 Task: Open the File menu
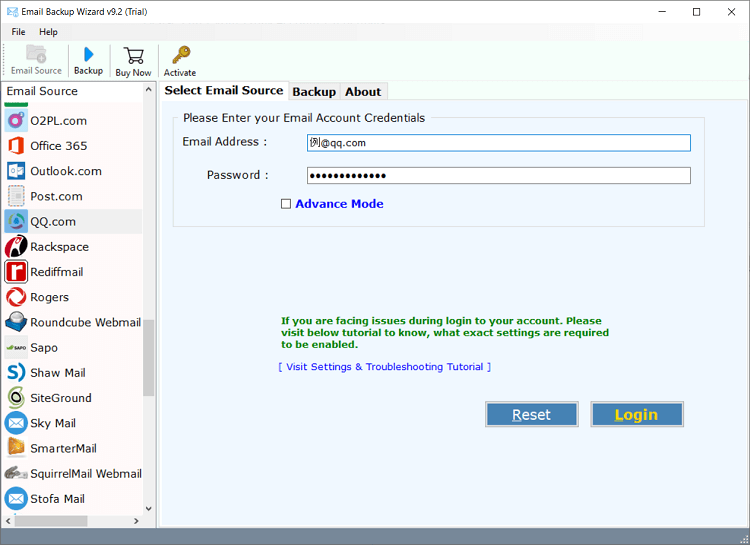pos(18,32)
